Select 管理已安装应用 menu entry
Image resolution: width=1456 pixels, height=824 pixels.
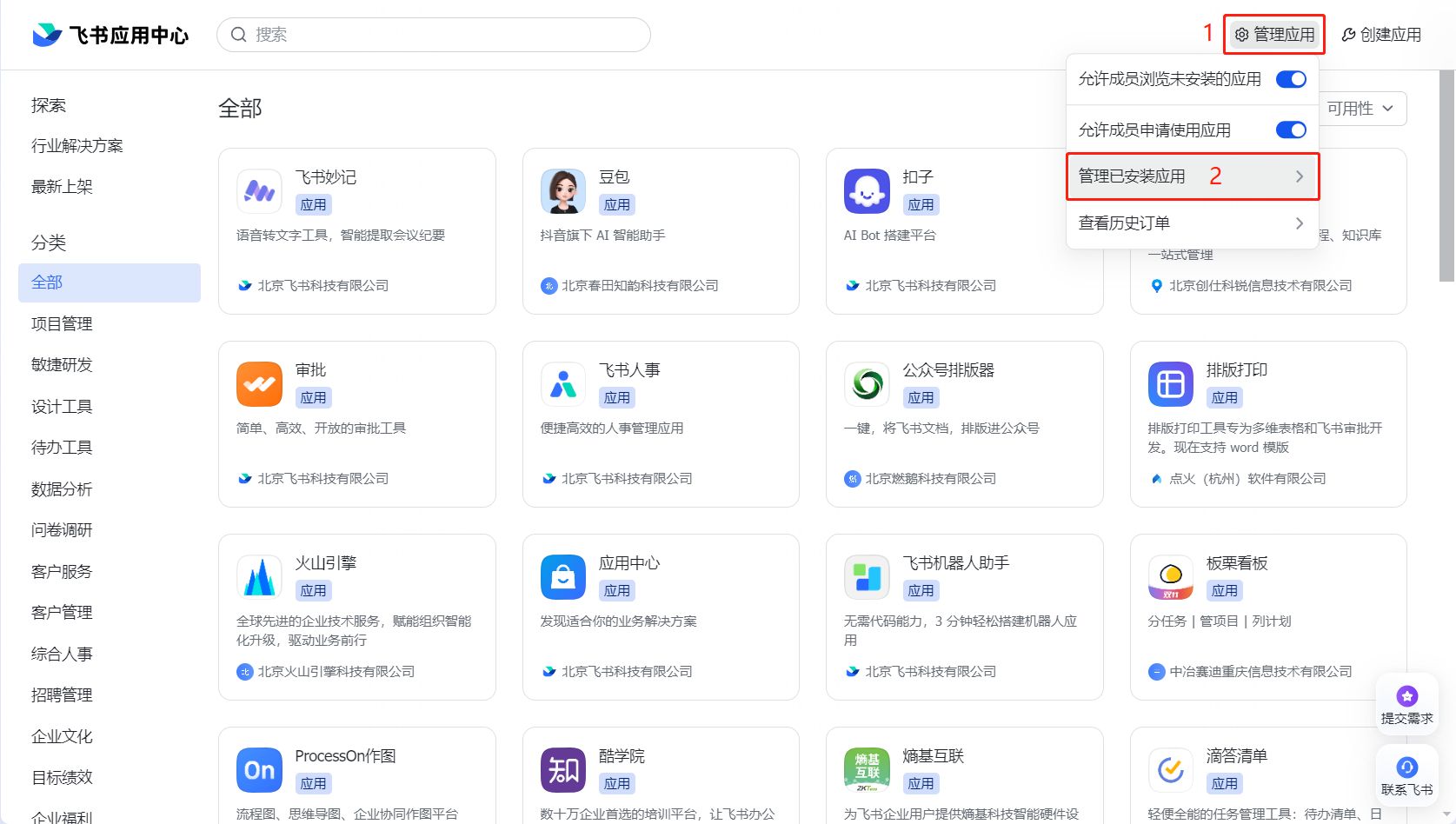click(x=1193, y=176)
